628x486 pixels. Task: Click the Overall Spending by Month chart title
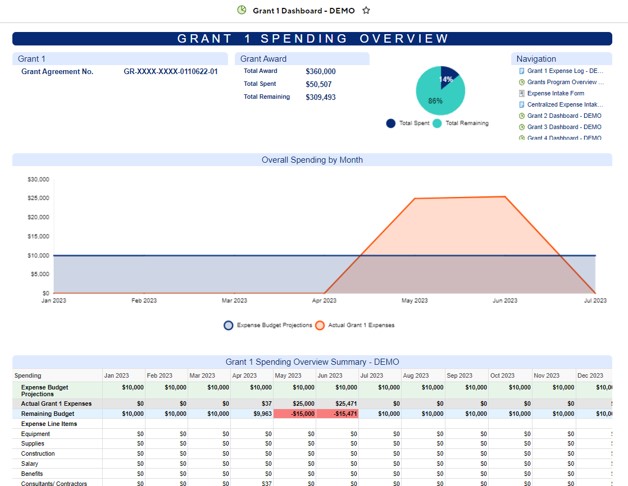[312, 160]
